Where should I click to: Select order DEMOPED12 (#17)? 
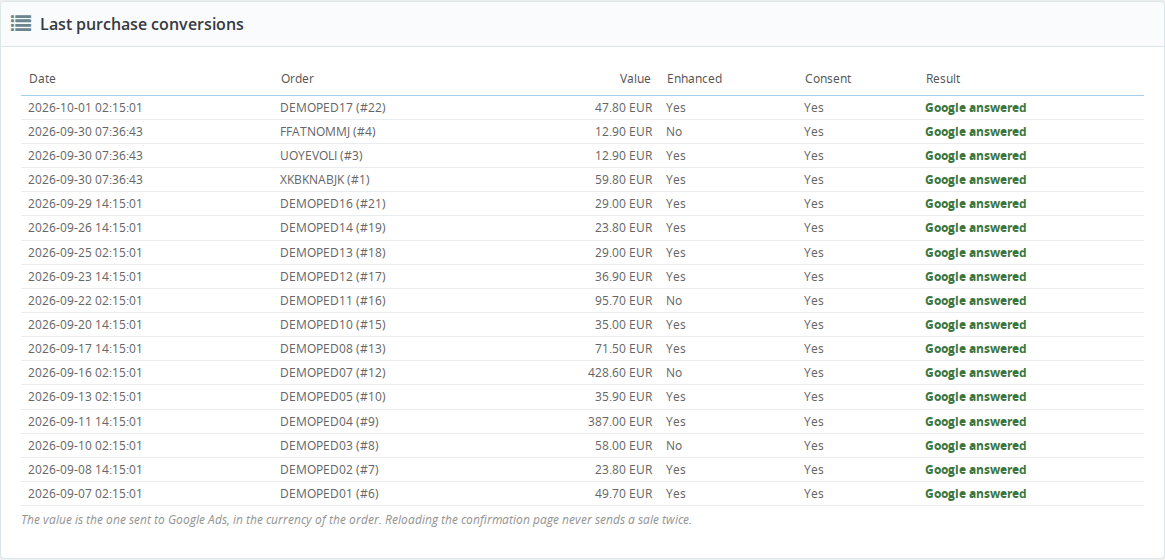coord(333,276)
